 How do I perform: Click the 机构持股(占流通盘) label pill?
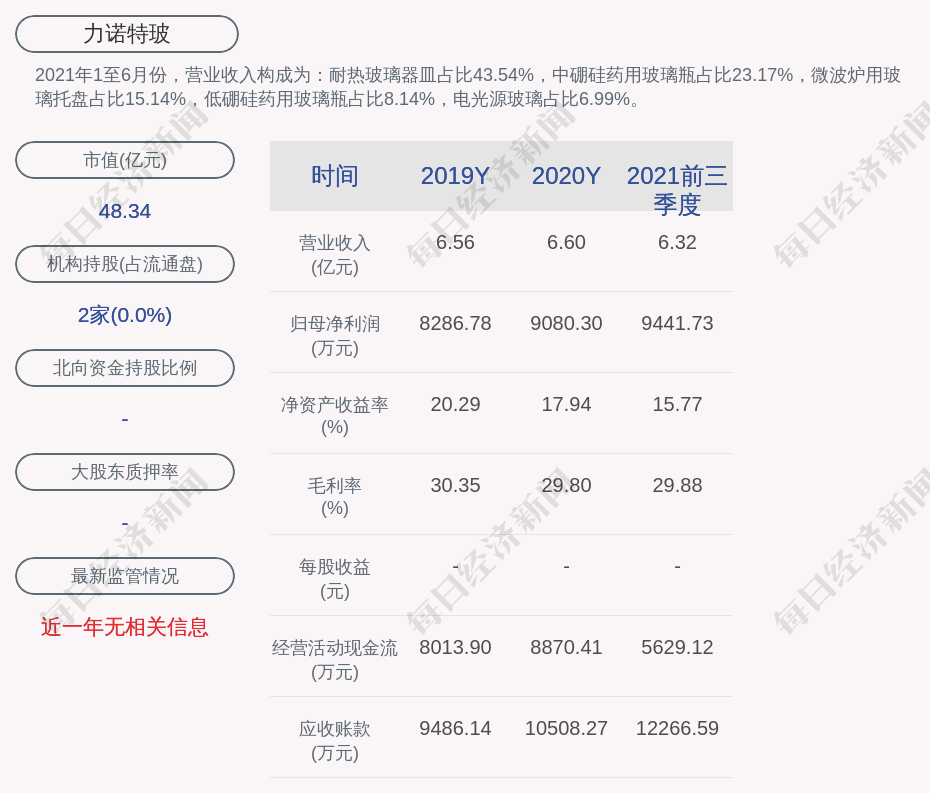pyautogui.click(x=125, y=264)
